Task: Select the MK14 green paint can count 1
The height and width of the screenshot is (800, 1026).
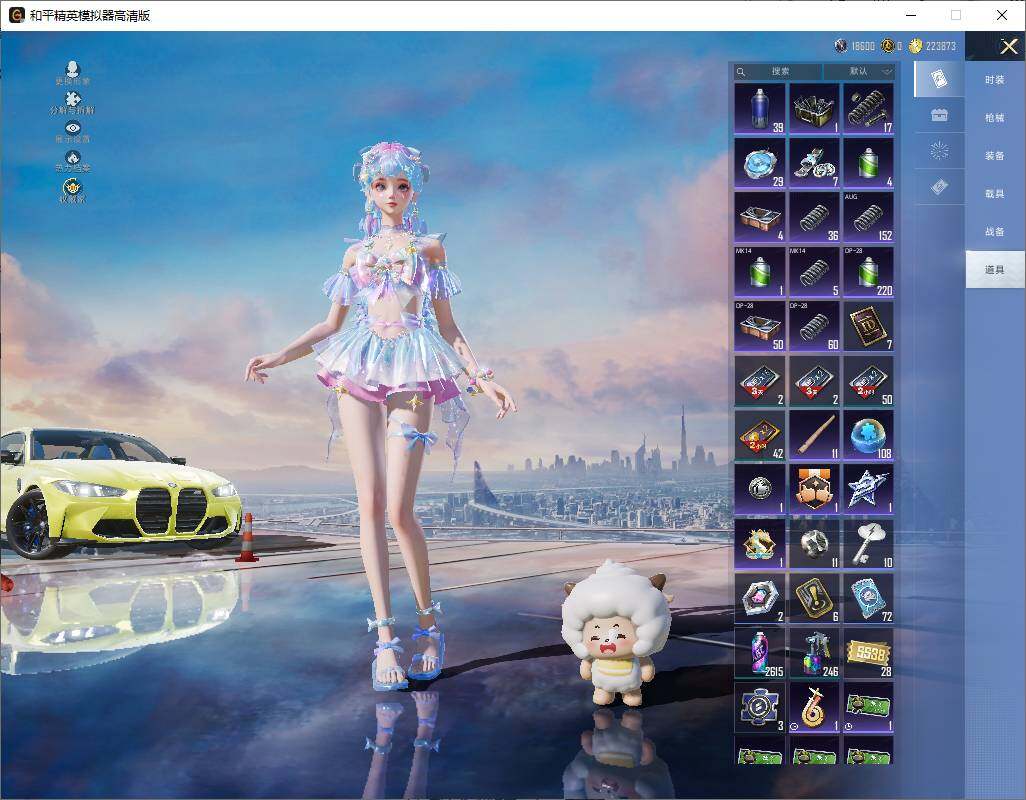Action: (x=760, y=272)
